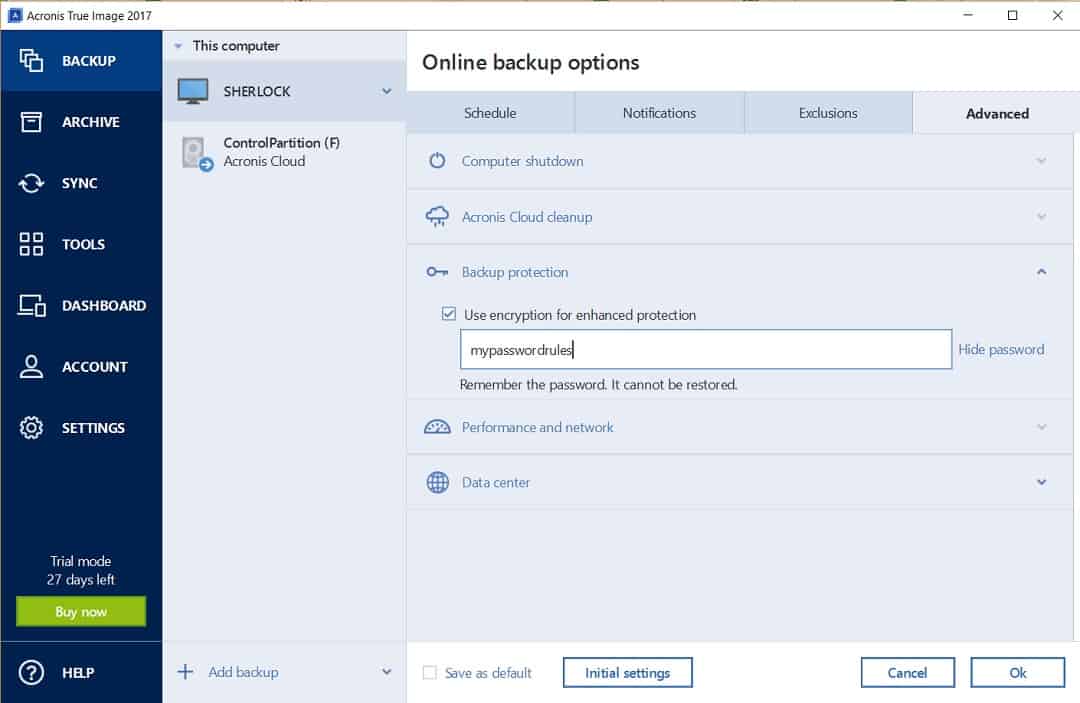Open TOOLS from the sidebar
The height and width of the screenshot is (703, 1080).
click(81, 244)
